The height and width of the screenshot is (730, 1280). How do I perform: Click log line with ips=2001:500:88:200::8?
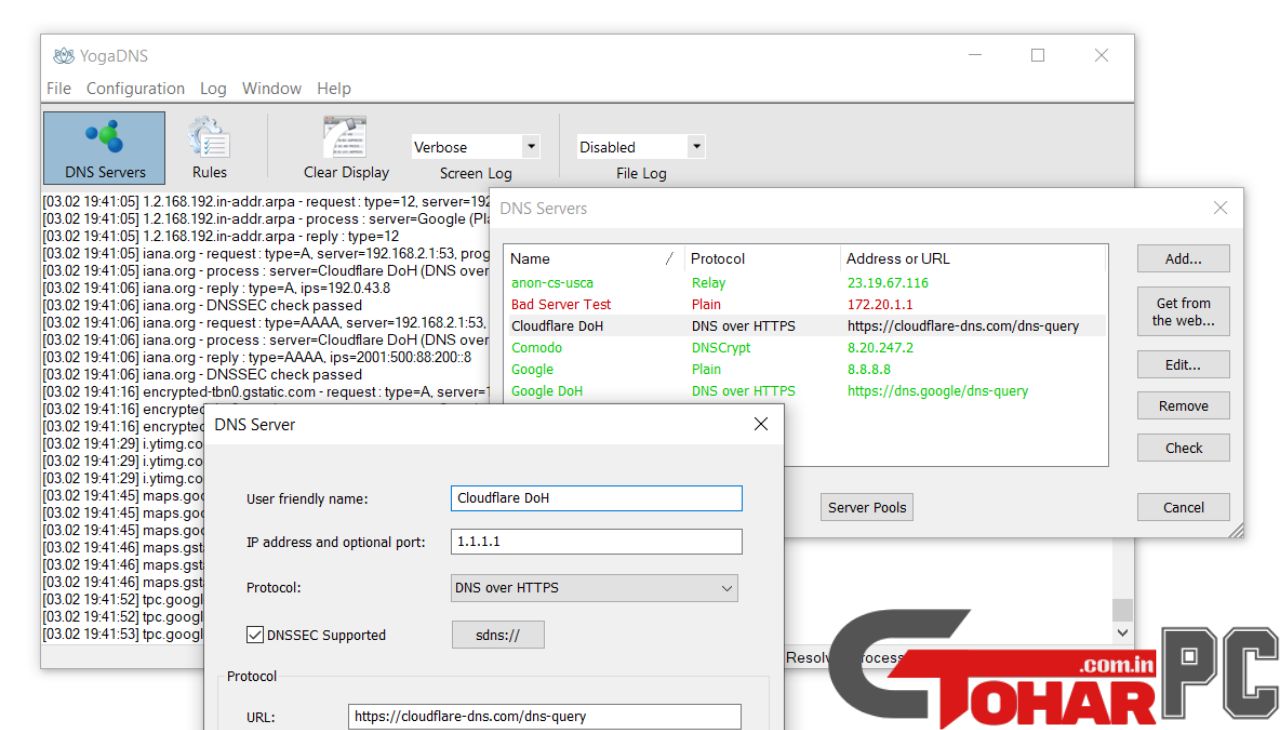[257, 357]
